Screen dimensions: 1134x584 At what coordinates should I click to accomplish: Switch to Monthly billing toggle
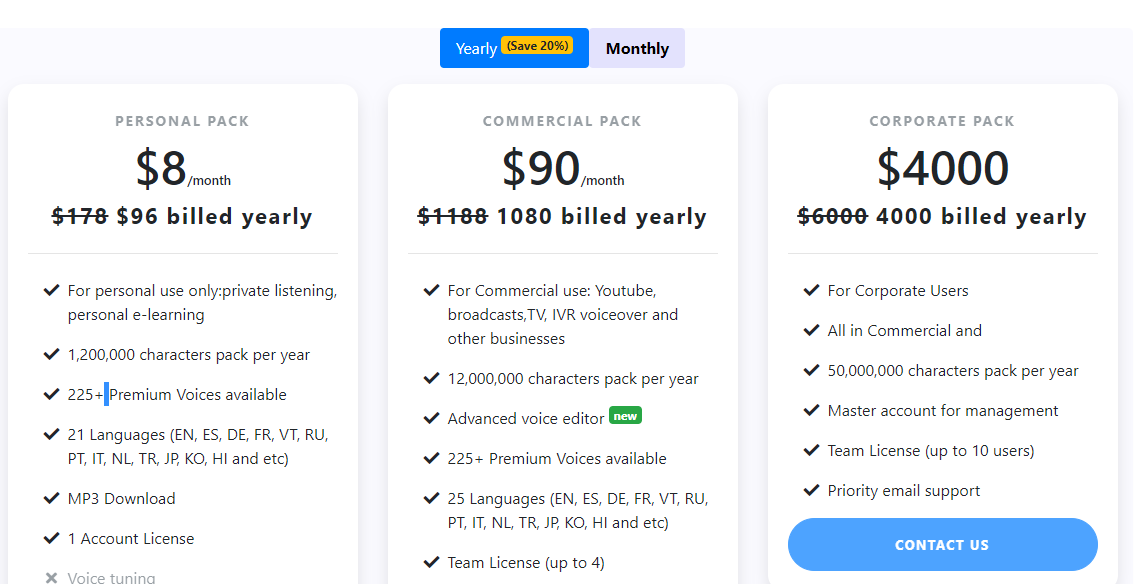pos(637,49)
